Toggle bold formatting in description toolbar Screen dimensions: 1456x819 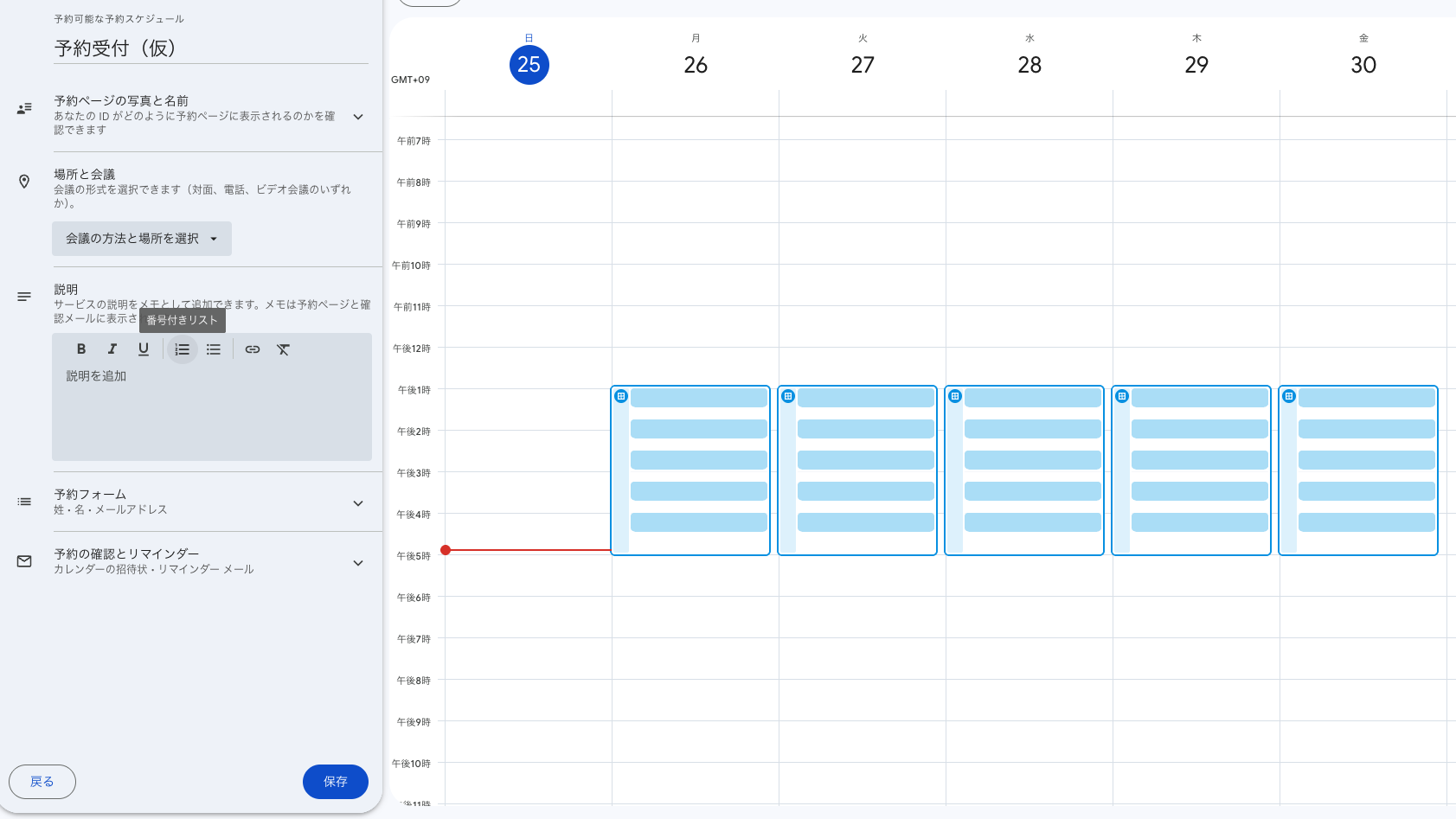click(x=81, y=349)
